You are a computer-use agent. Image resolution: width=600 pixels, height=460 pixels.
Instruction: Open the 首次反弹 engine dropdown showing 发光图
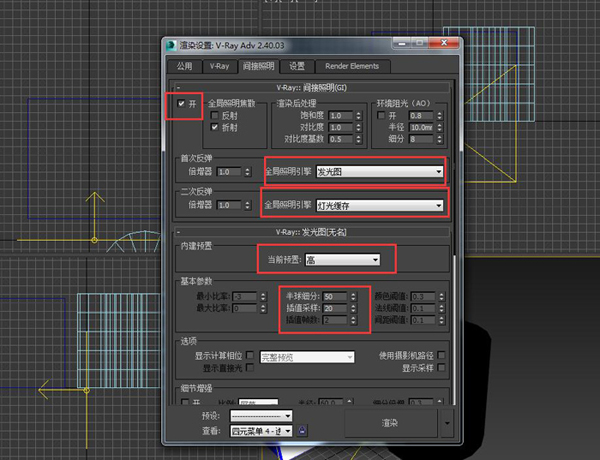[x=378, y=172]
